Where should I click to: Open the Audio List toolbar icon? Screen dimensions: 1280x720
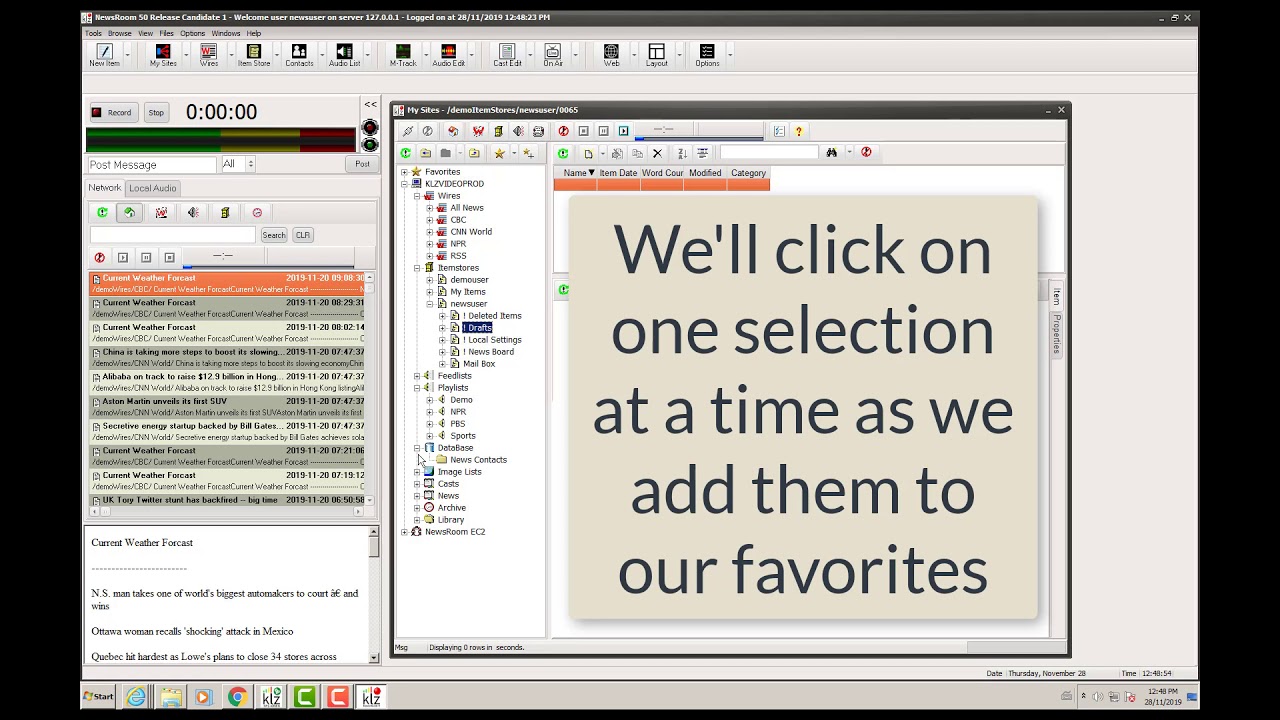point(344,55)
